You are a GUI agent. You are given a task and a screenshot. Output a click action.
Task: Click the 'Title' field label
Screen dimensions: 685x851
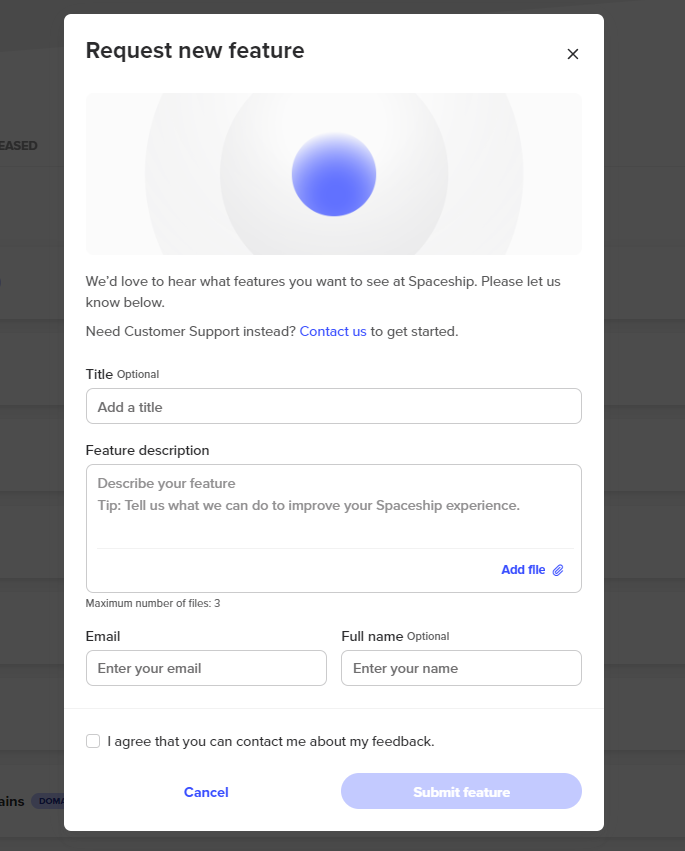point(99,374)
